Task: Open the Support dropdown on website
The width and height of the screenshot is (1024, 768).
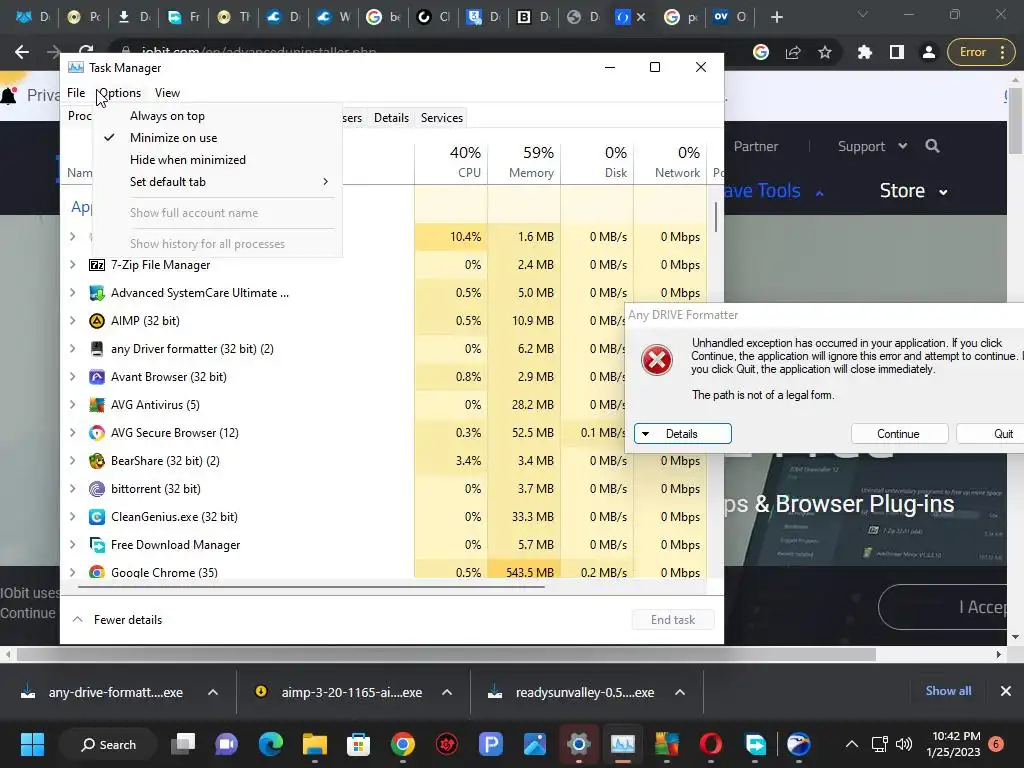Action: click(x=873, y=146)
